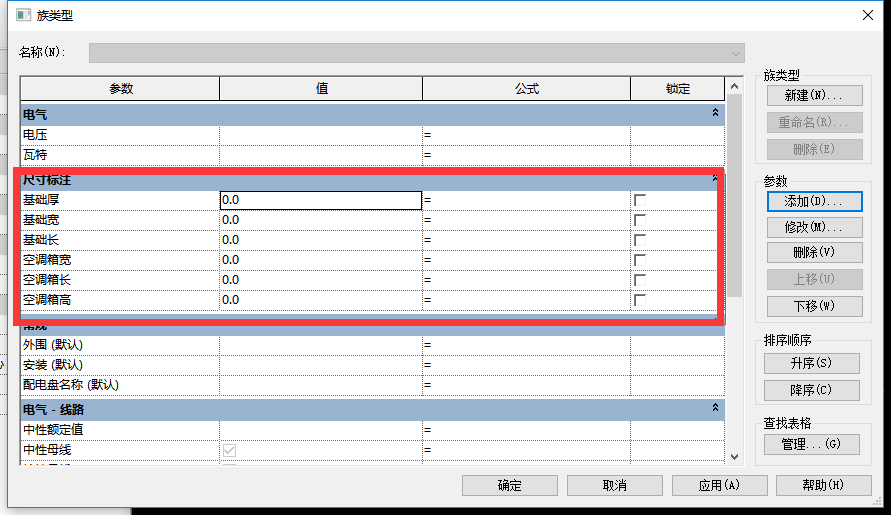Click the 锁定 column header

point(678,89)
